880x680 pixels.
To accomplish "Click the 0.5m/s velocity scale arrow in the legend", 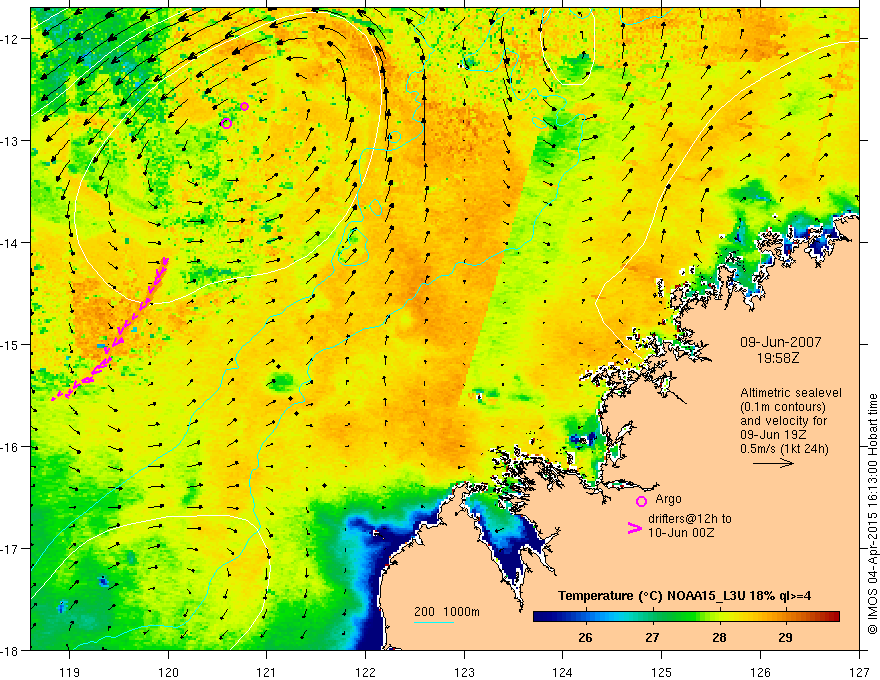I will (773, 463).
